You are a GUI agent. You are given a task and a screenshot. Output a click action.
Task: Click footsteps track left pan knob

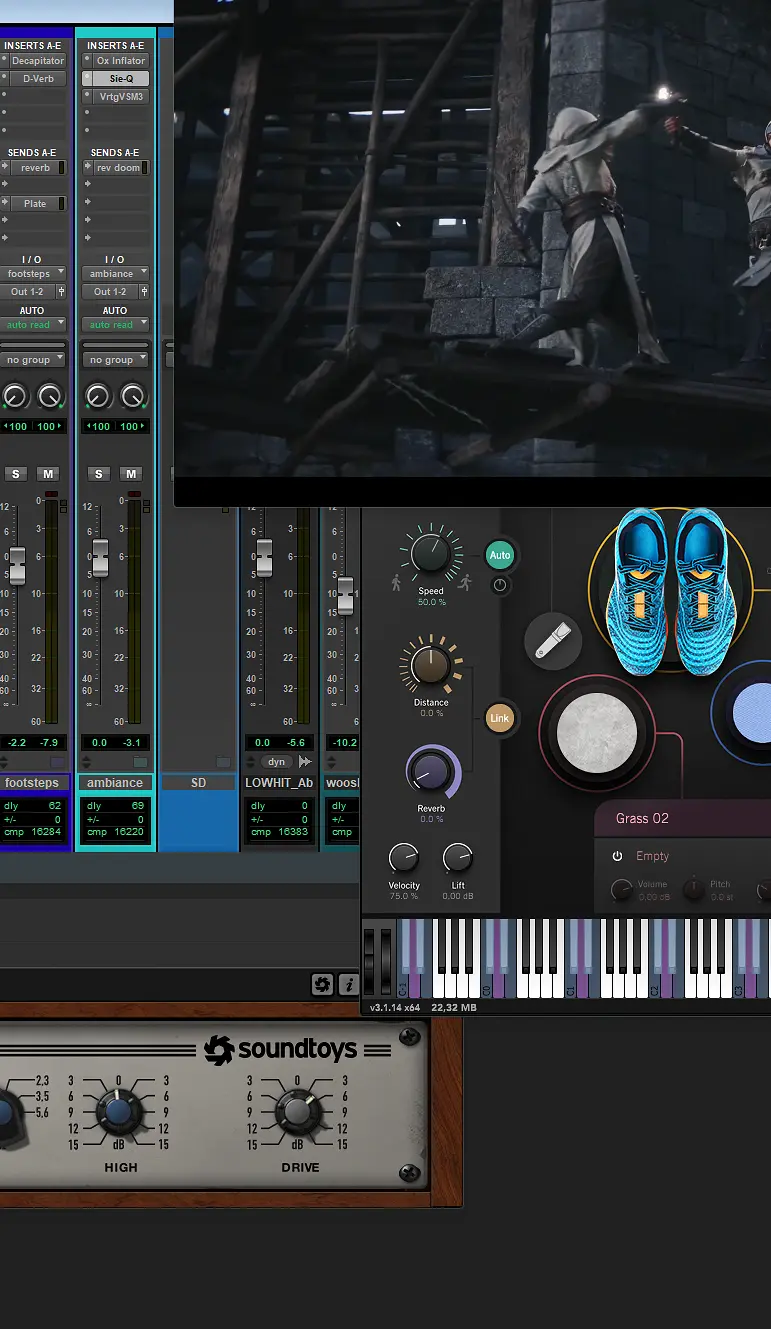tap(14, 397)
